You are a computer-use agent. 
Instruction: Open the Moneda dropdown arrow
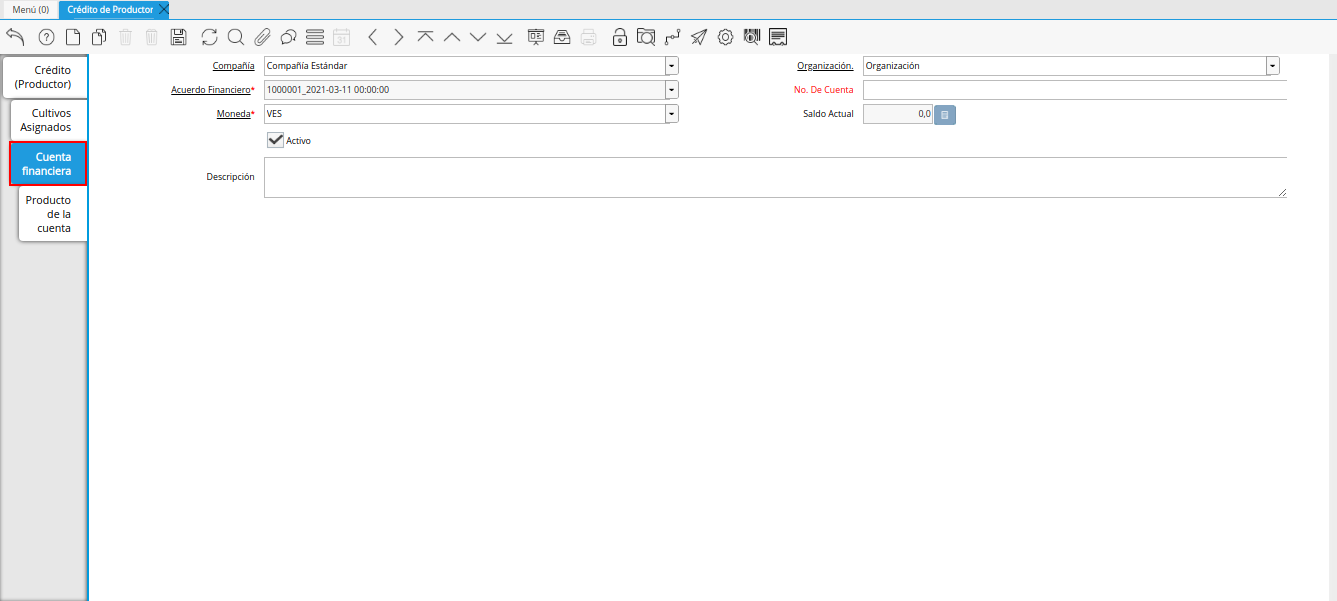672,114
